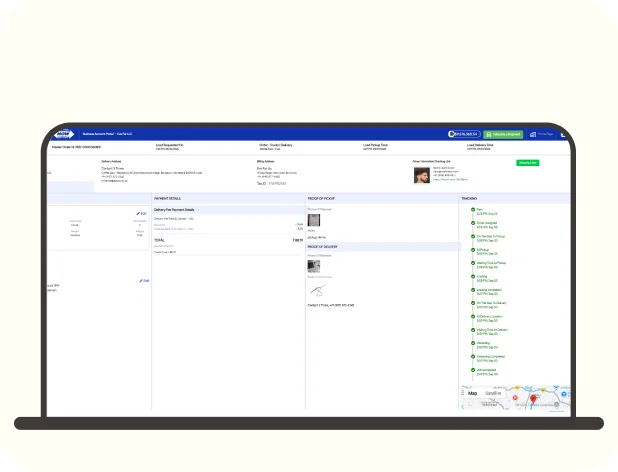The width and height of the screenshot is (618, 472).
Task: Select the Driver Assigned tracking checkmark
Action: (x=473, y=223)
